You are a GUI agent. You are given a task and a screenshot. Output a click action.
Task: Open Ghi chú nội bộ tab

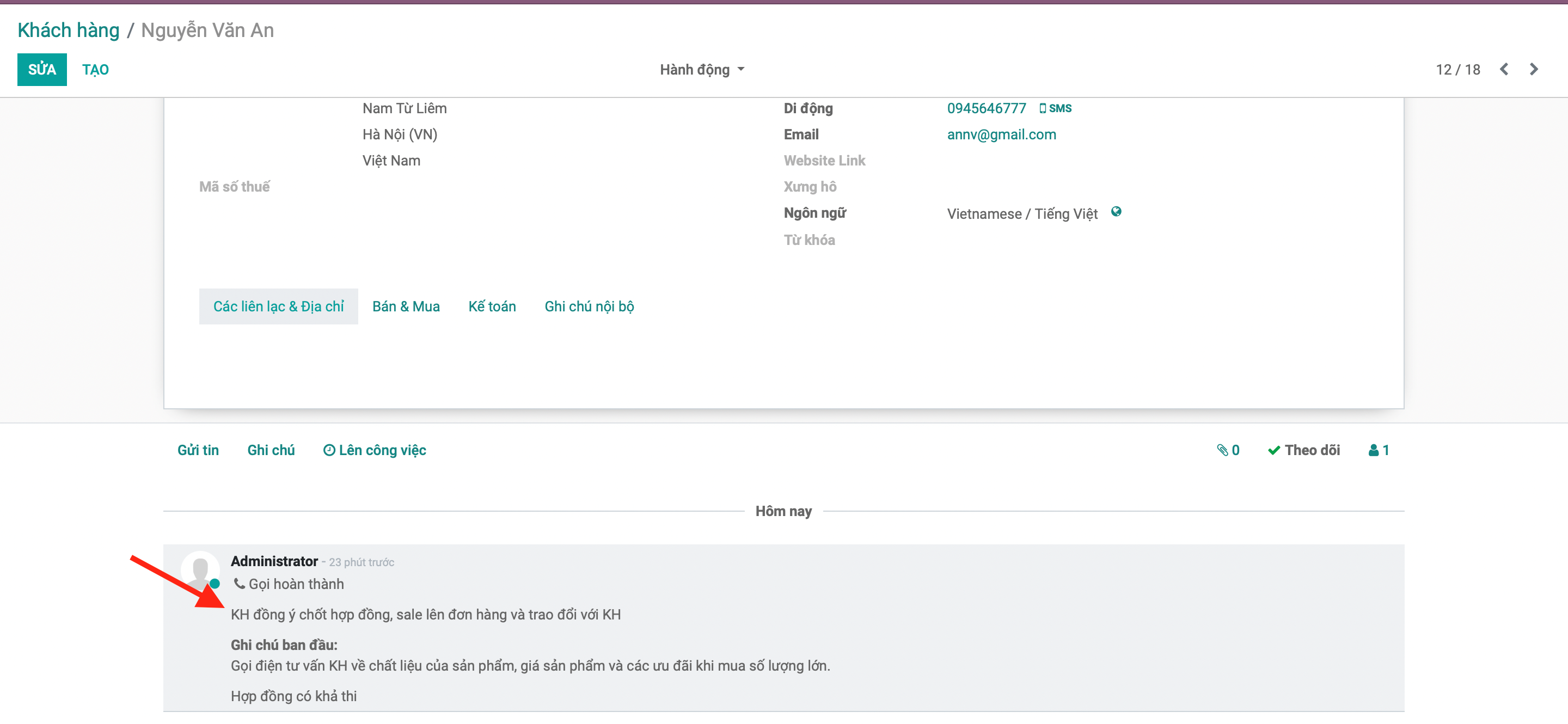click(x=589, y=306)
